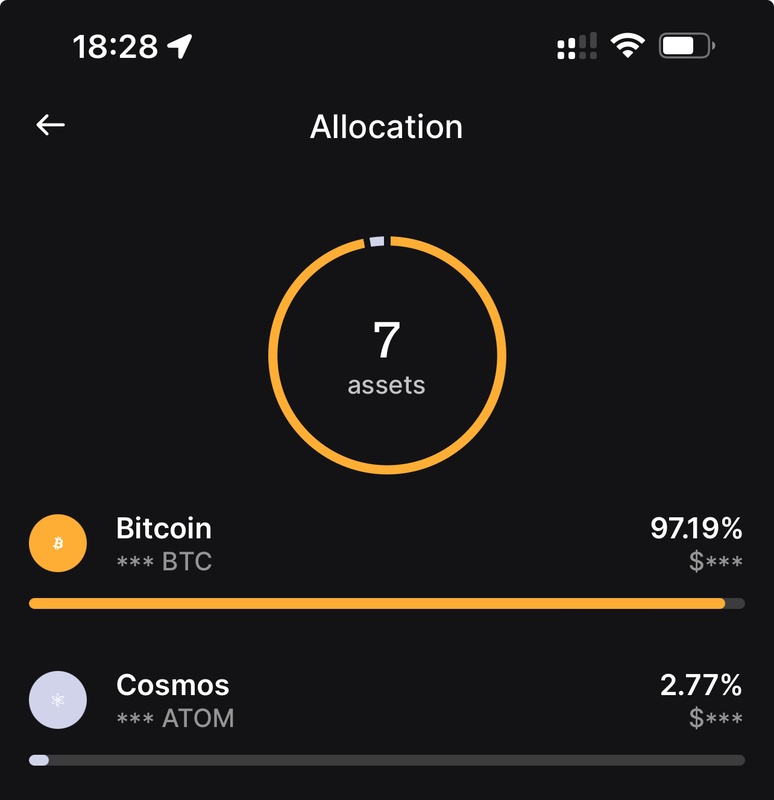Tap the Cosmos coin icon

click(x=58, y=700)
